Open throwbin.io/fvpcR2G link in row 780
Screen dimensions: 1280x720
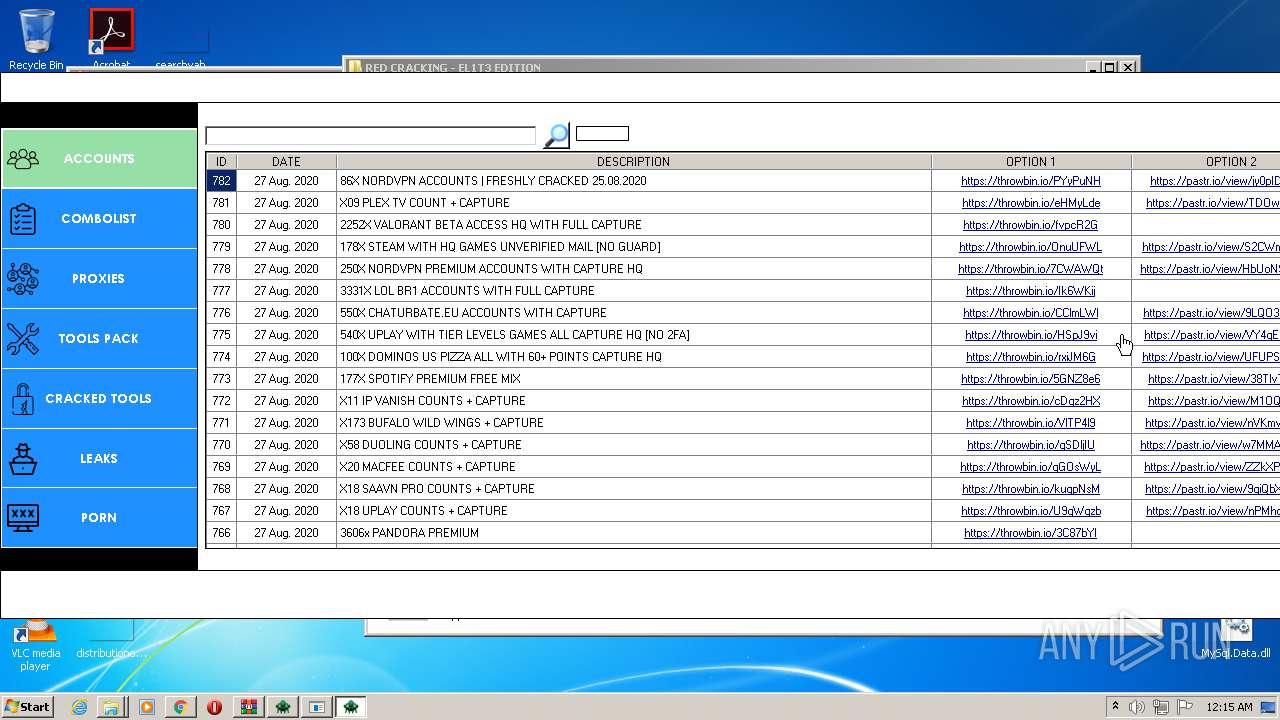[1031, 225]
